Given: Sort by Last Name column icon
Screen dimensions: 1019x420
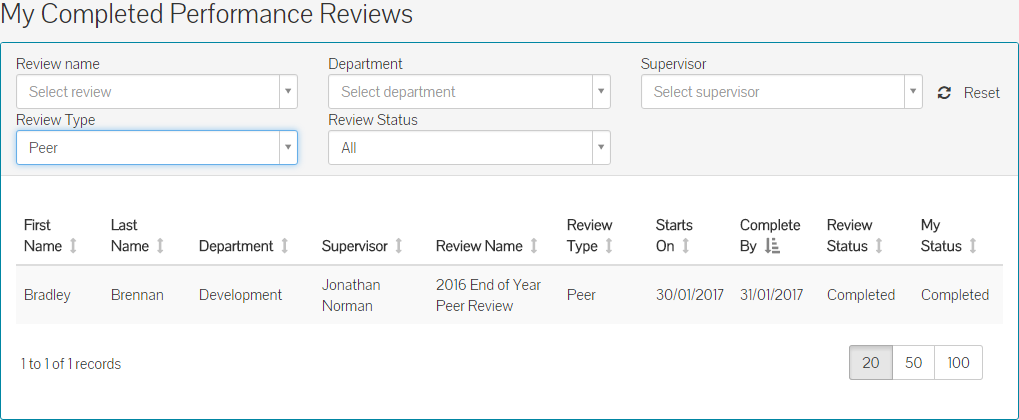Looking at the screenshot, I should [160, 246].
